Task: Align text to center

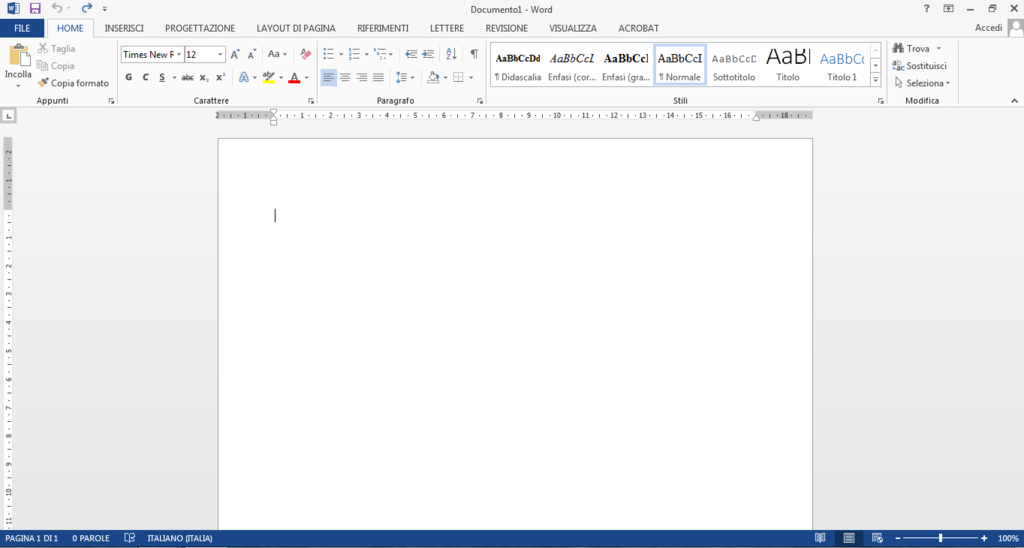Action: [345, 77]
